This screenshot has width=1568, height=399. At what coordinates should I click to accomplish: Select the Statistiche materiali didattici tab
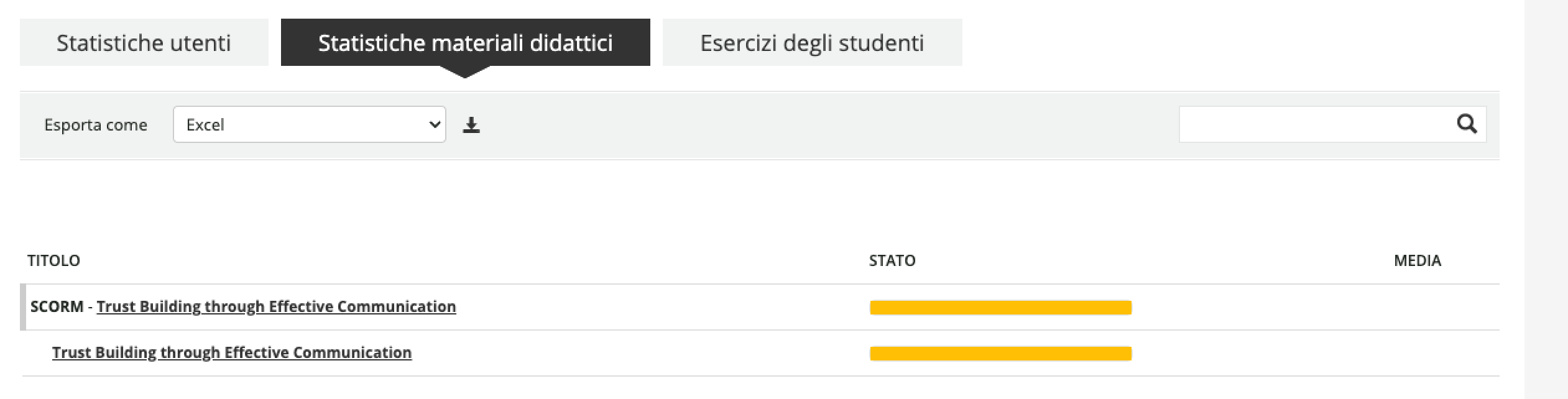click(x=465, y=42)
